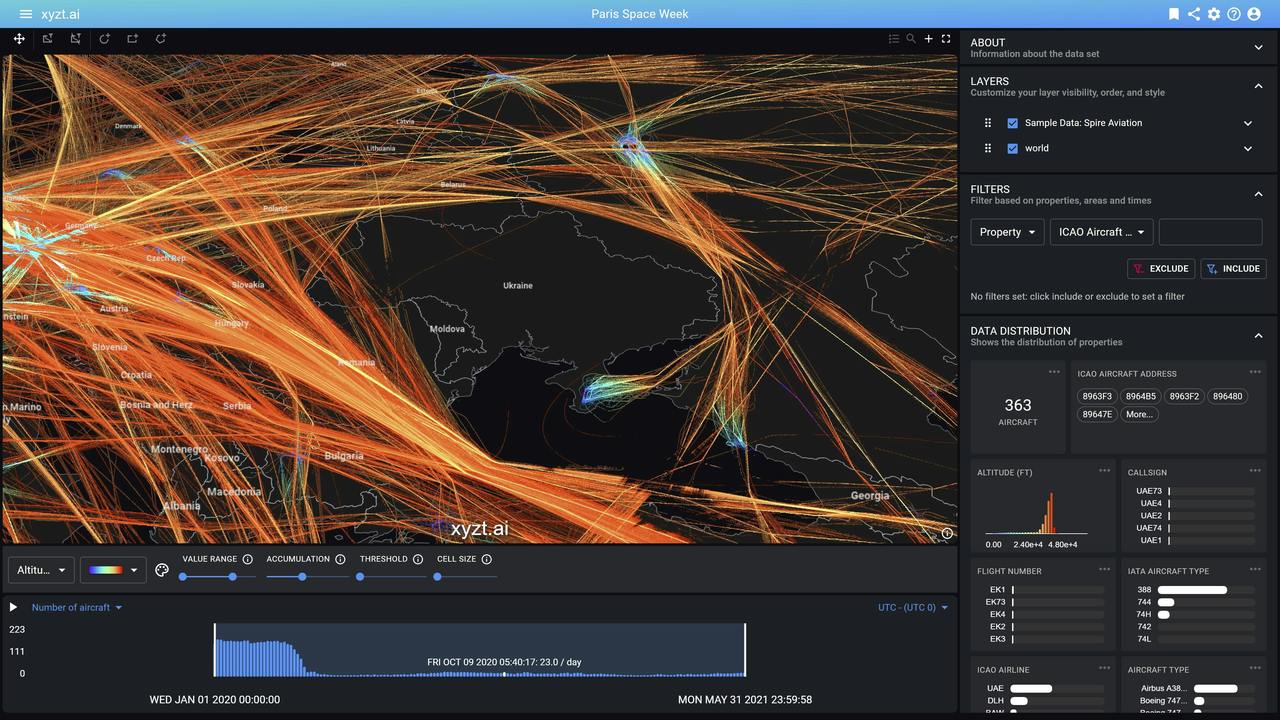Collapse the About section
The height and width of the screenshot is (720, 1280).
pyautogui.click(x=1258, y=47)
